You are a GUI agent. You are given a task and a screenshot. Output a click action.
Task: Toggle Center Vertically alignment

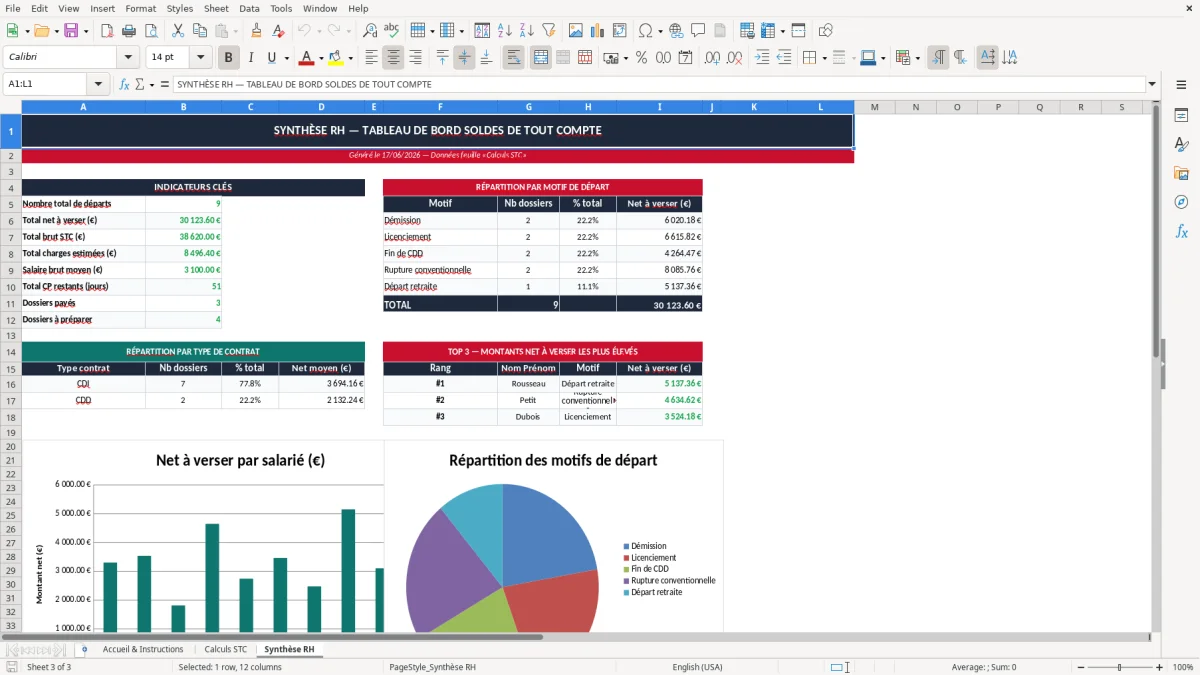click(x=464, y=58)
